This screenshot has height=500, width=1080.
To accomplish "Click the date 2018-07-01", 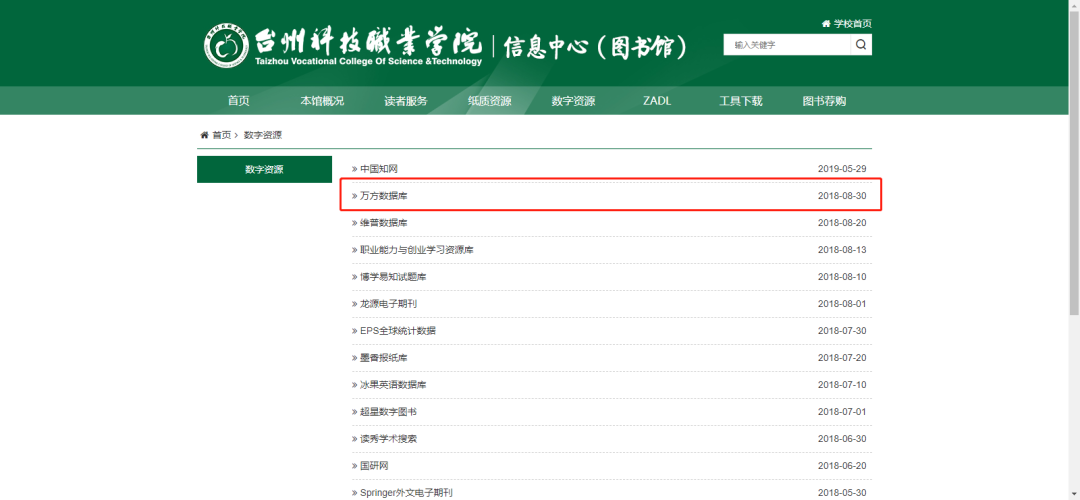I will pyautogui.click(x=842, y=412).
